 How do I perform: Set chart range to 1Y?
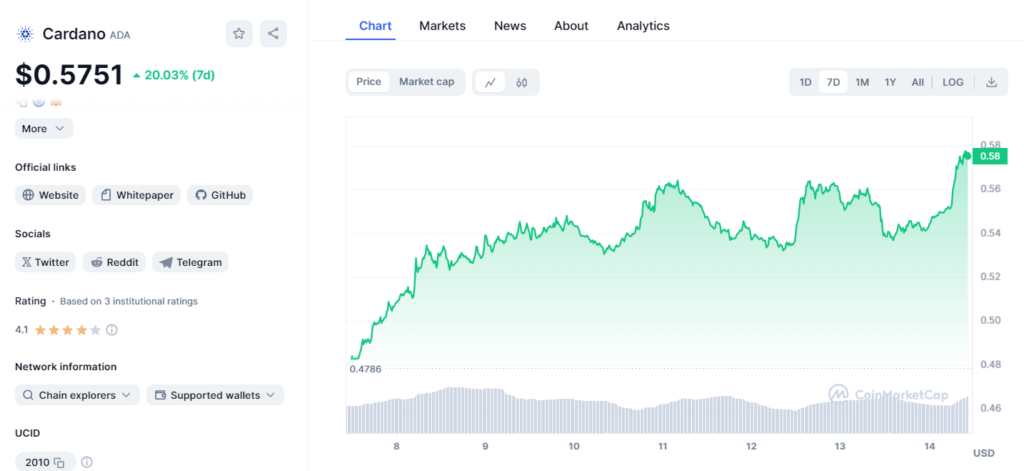pyautogui.click(x=890, y=82)
